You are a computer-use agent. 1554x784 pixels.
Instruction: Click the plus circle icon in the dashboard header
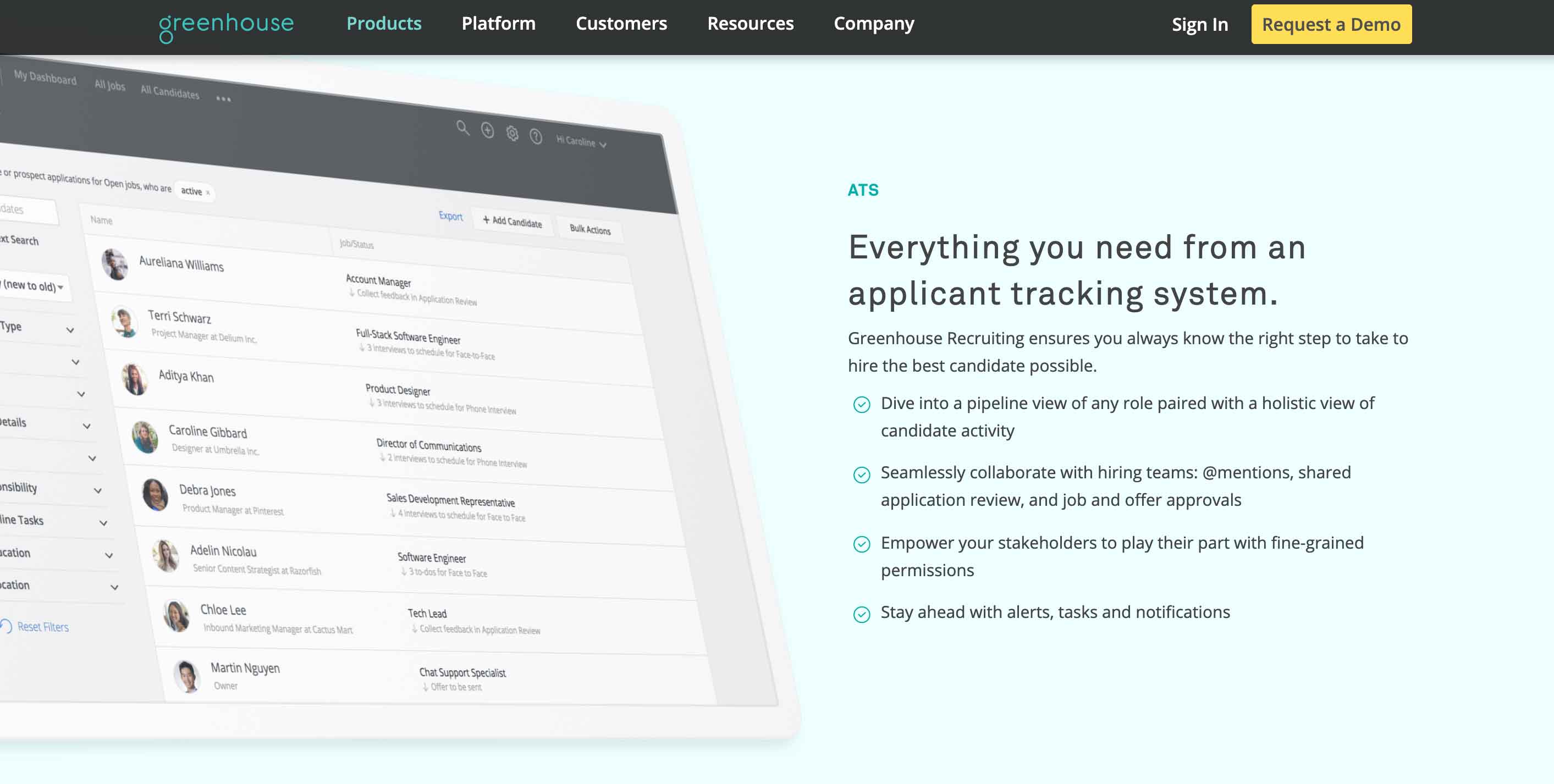point(487,130)
